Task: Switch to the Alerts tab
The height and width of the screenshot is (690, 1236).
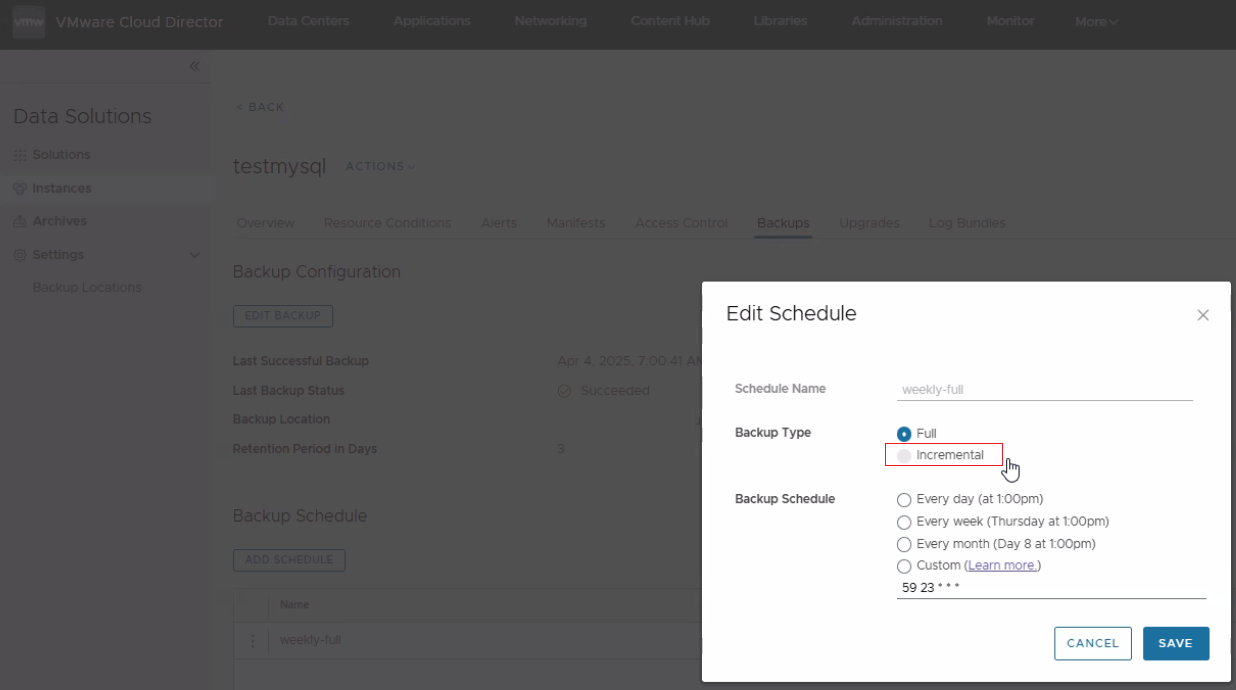Action: (499, 223)
